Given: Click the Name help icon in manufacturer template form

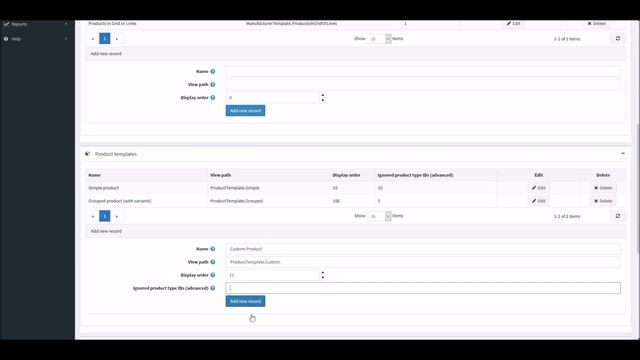Looking at the screenshot, I should point(213,71).
